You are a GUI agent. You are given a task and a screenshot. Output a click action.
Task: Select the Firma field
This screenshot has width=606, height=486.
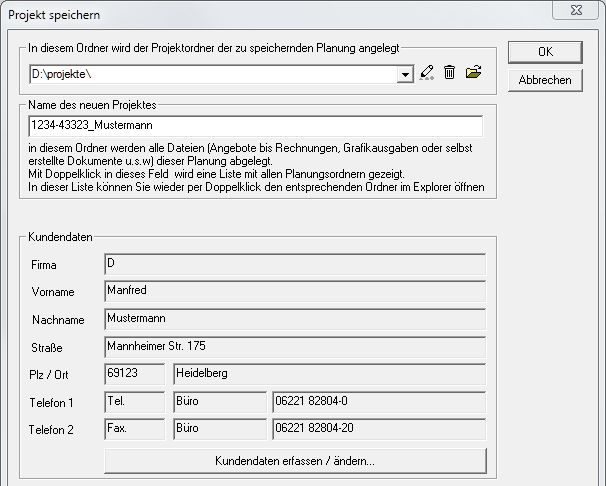294,264
